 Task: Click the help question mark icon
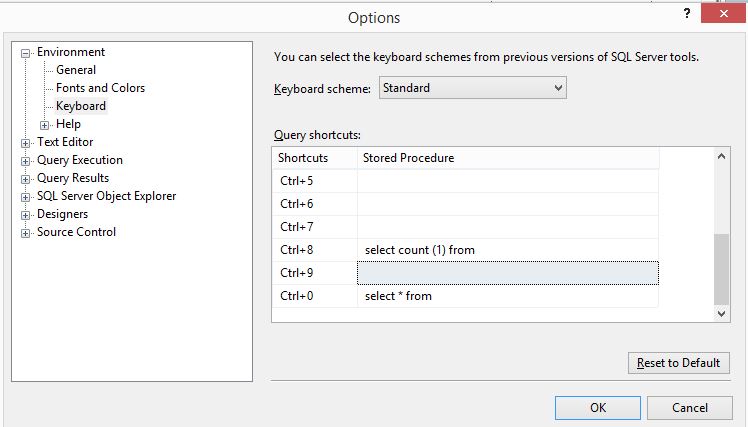pos(686,13)
